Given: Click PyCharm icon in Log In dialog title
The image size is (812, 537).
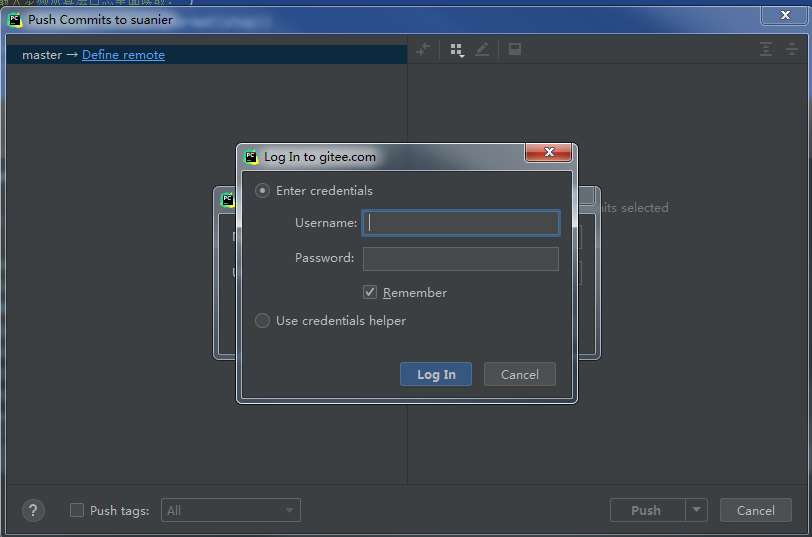Looking at the screenshot, I should pyautogui.click(x=251, y=157).
